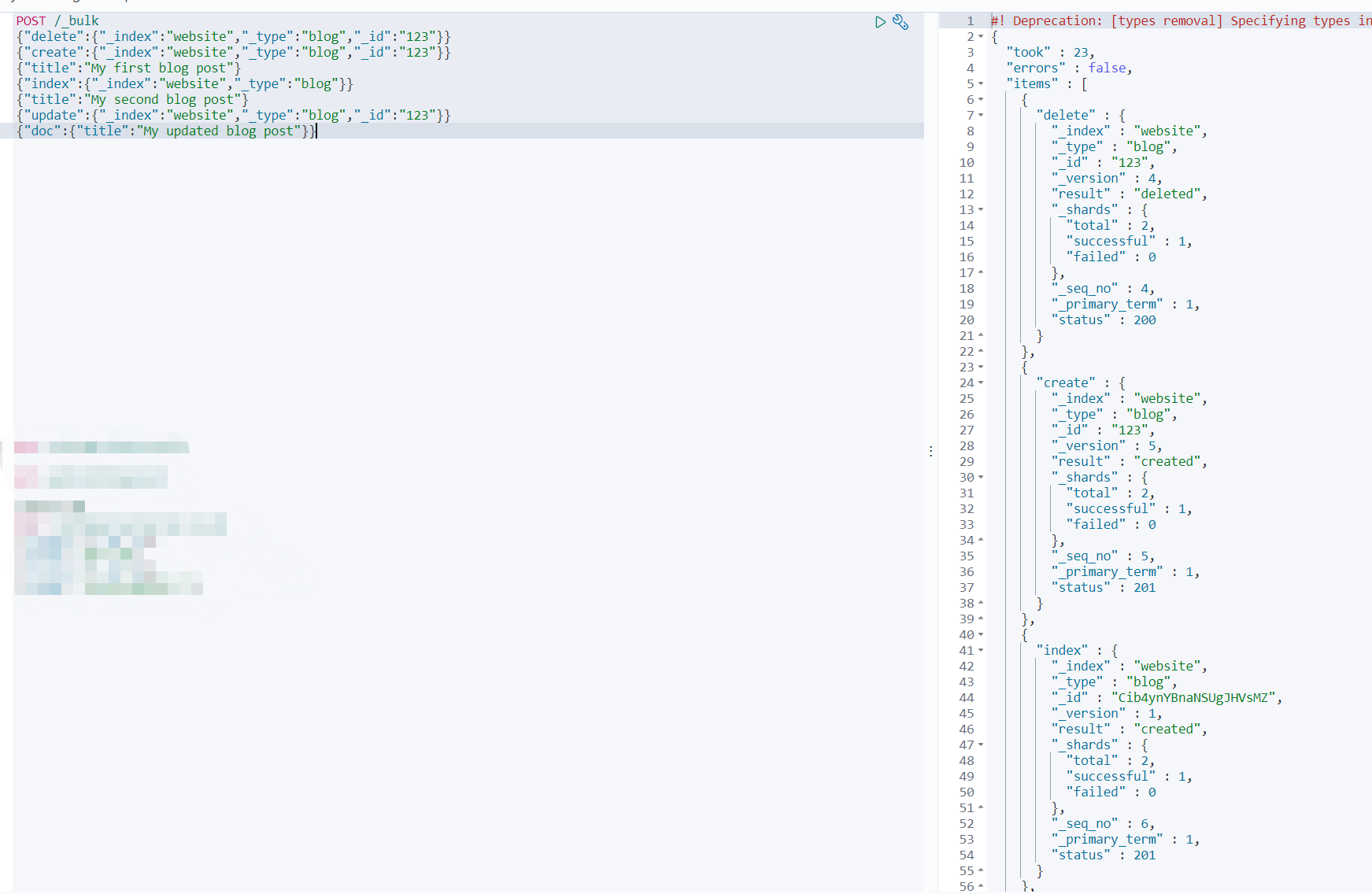Click fold-end arrow at line 22
The height and width of the screenshot is (894, 1372).
(x=981, y=351)
